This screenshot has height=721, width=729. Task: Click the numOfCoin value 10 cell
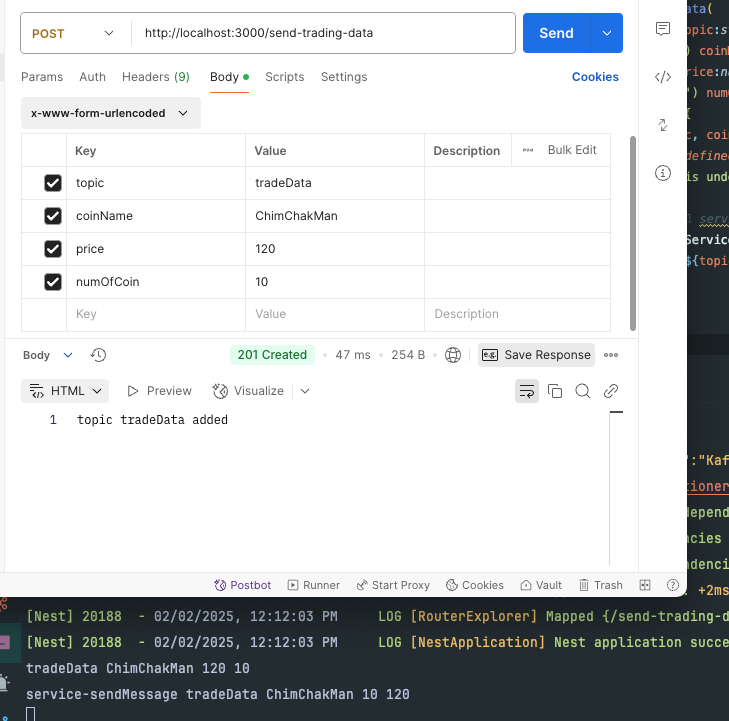335,282
